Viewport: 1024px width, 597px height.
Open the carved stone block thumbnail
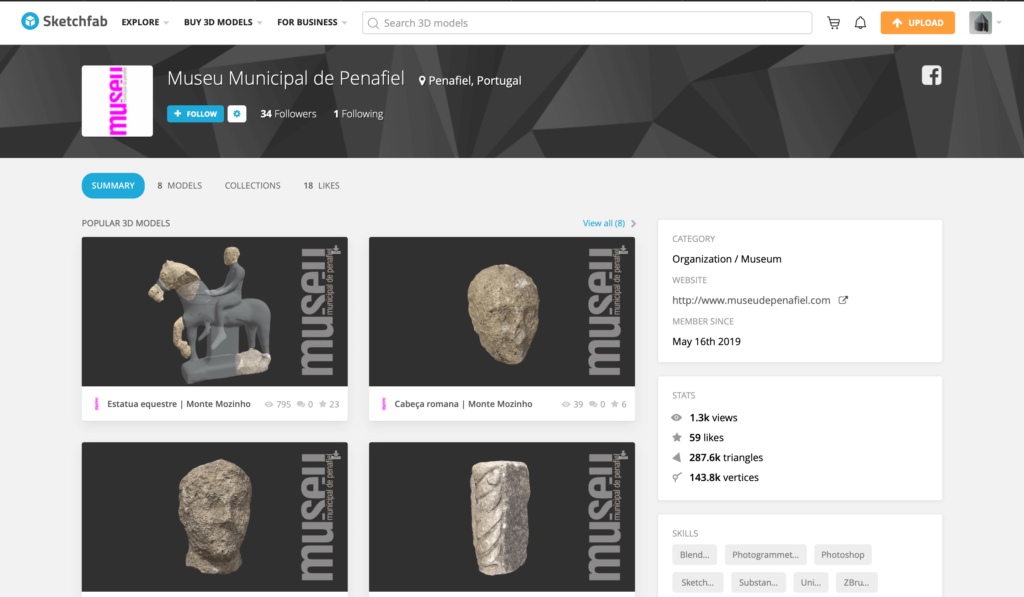502,517
